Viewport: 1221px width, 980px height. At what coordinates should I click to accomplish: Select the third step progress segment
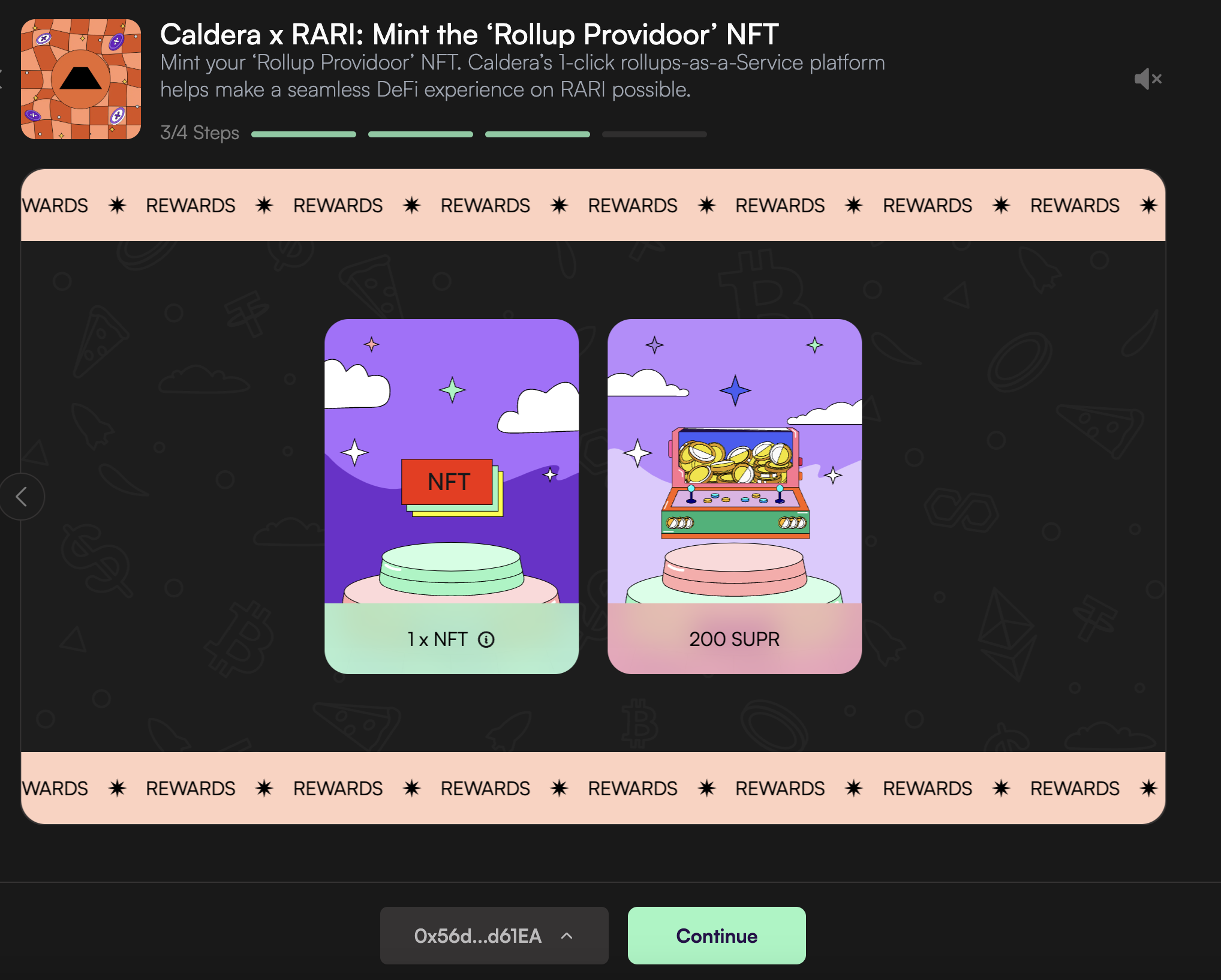pyautogui.click(x=537, y=134)
